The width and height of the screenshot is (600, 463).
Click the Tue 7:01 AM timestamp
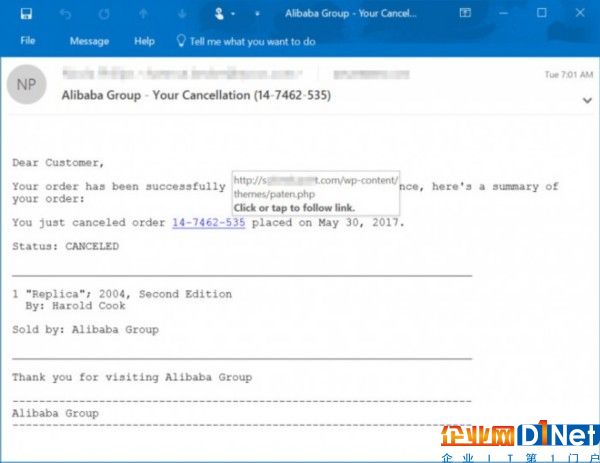click(569, 75)
